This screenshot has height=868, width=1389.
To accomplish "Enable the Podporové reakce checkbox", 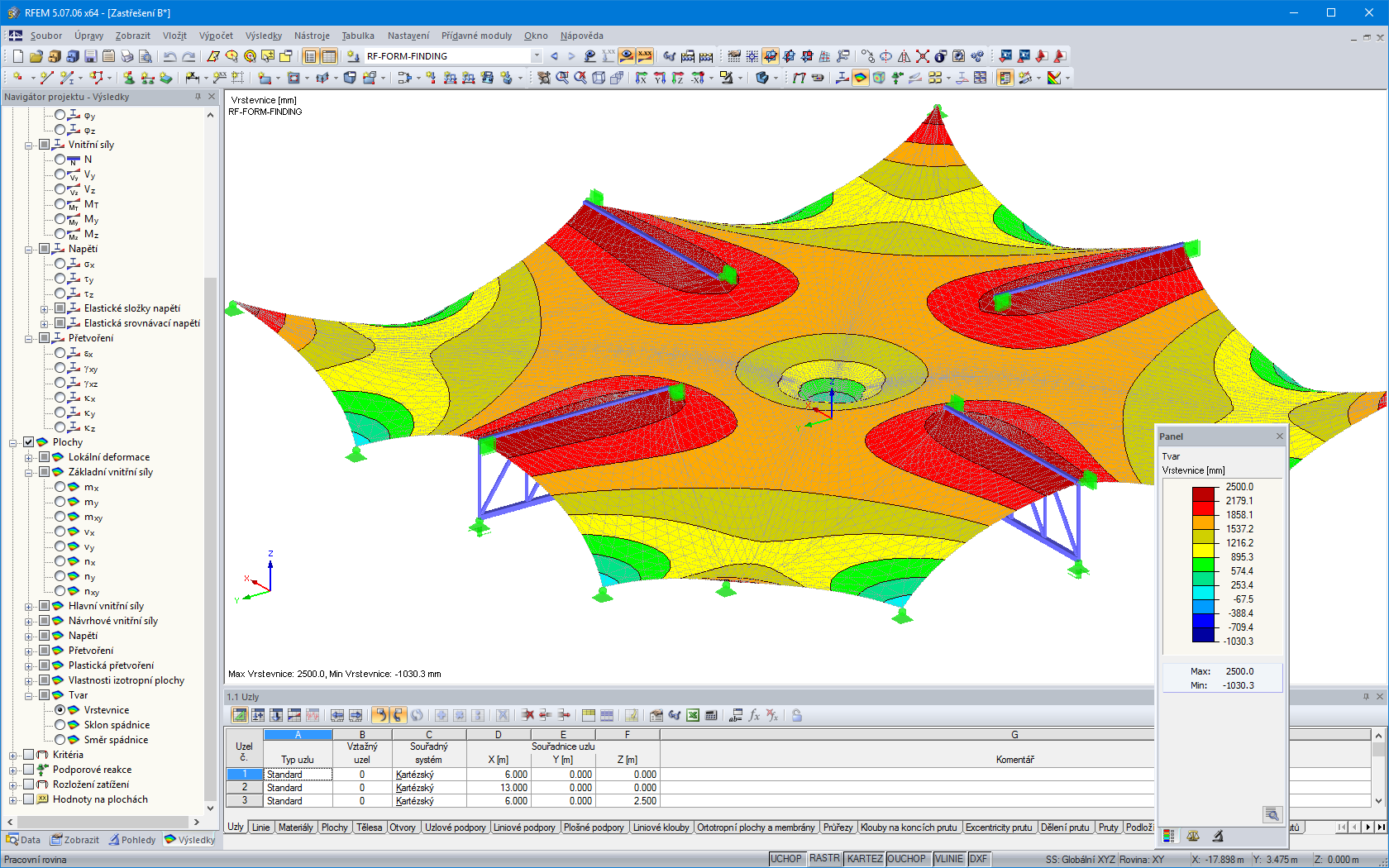I will 29,770.
